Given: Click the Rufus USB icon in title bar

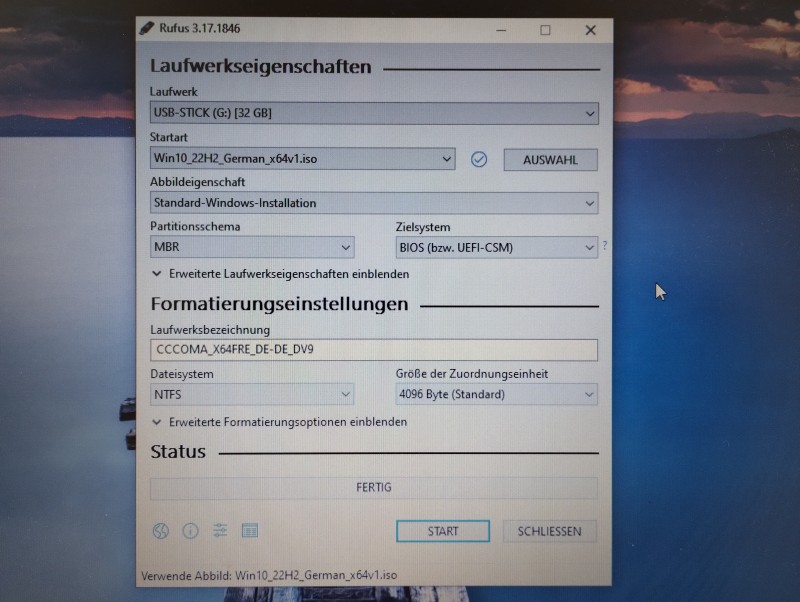Looking at the screenshot, I should (147, 28).
